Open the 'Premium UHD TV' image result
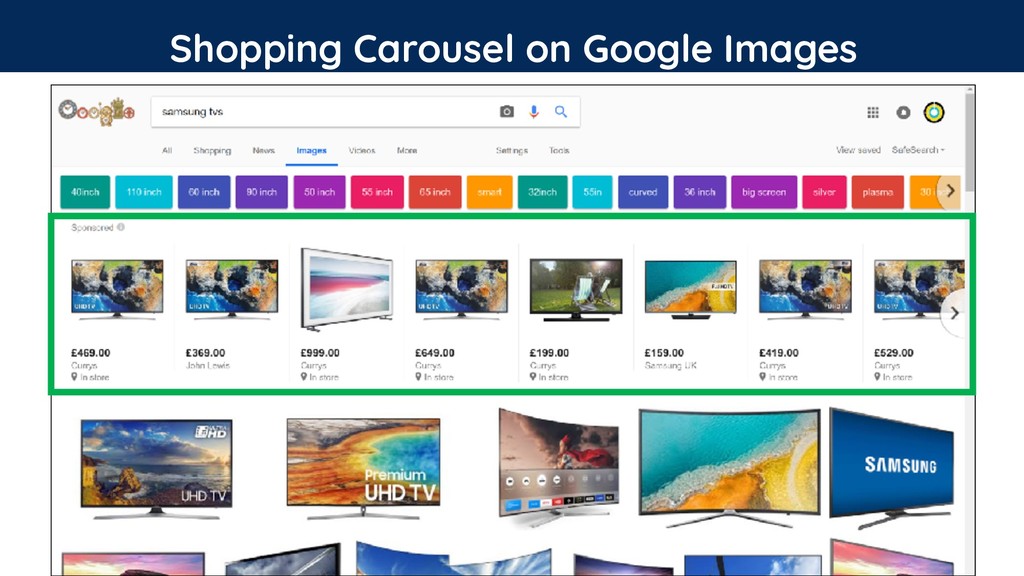 pos(363,467)
